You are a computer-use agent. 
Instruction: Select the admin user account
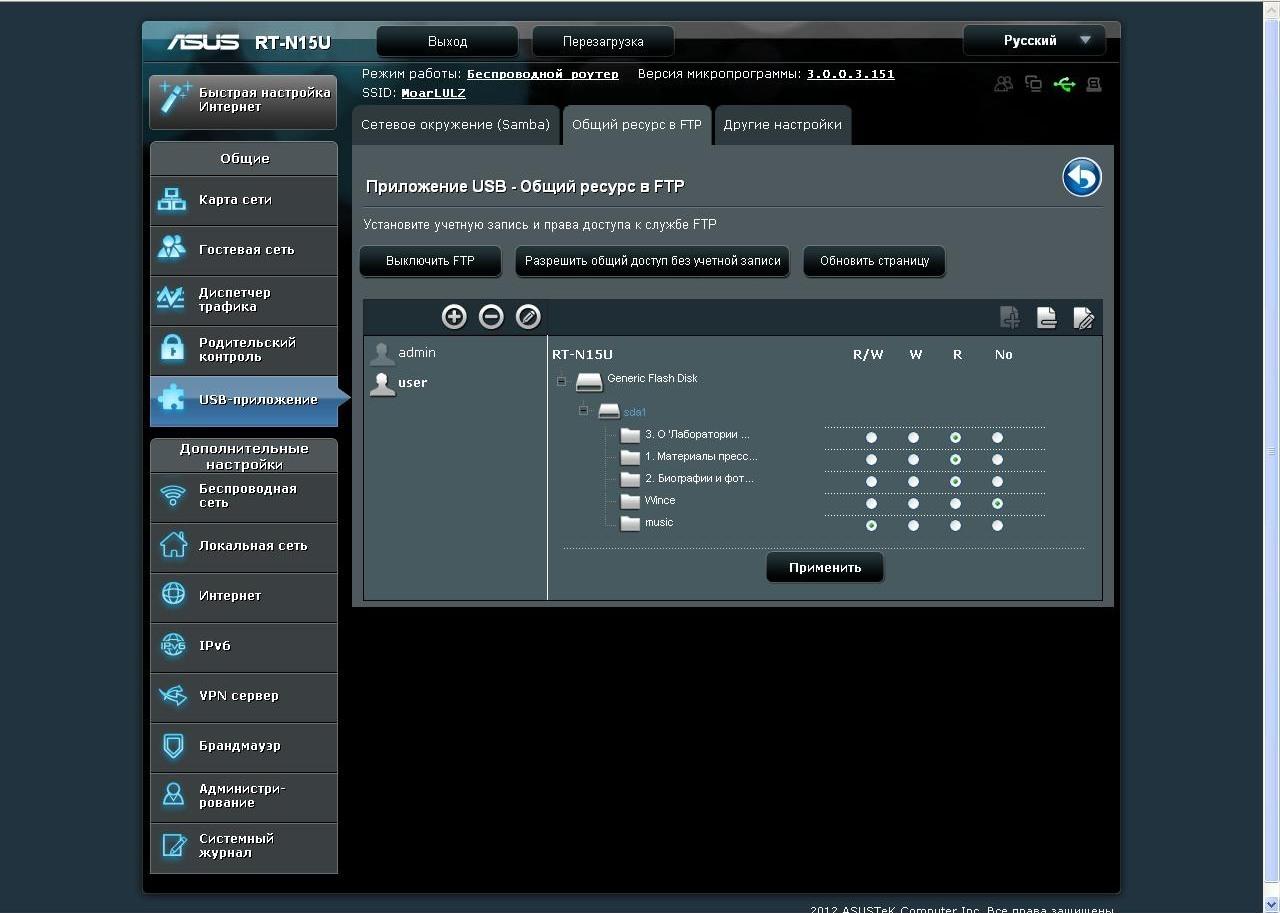click(416, 353)
